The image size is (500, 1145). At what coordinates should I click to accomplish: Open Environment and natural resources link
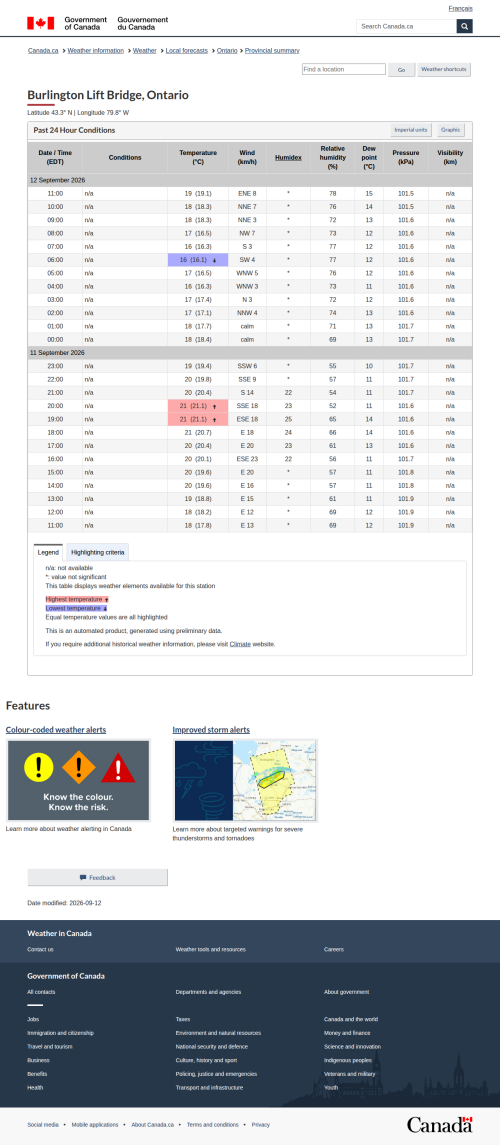coord(218,1033)
